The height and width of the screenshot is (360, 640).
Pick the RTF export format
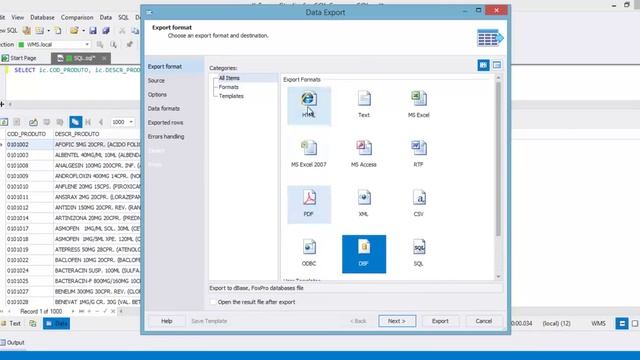(418, 155)
